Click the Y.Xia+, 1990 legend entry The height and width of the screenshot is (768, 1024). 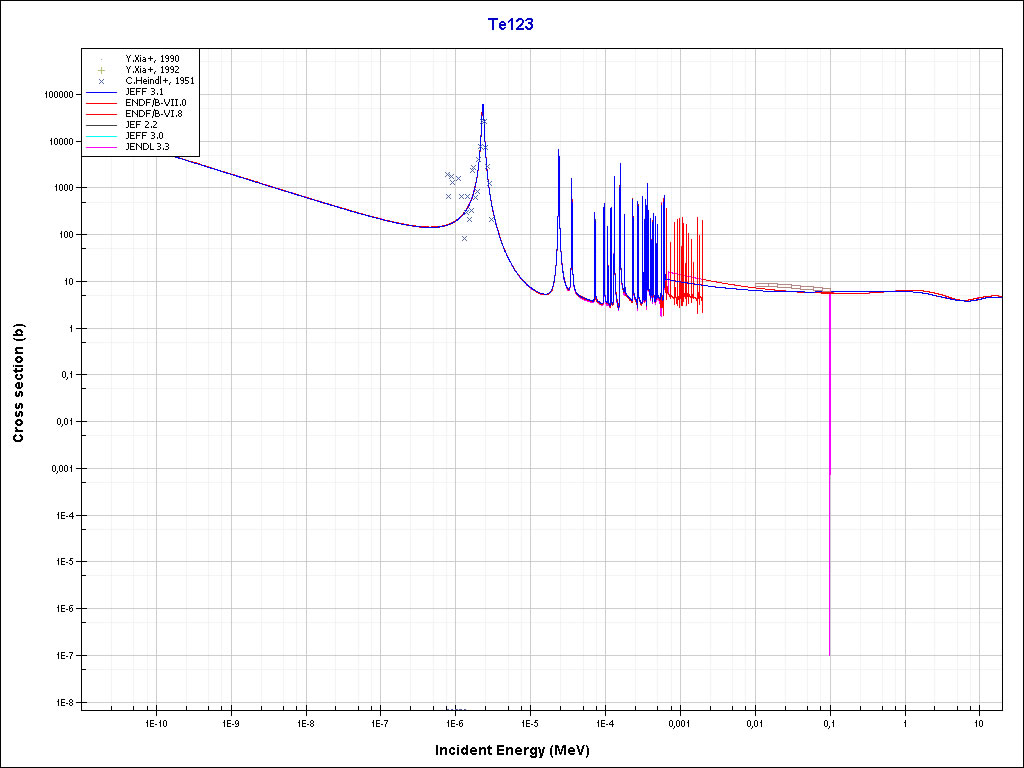click(x=152, y=59)
